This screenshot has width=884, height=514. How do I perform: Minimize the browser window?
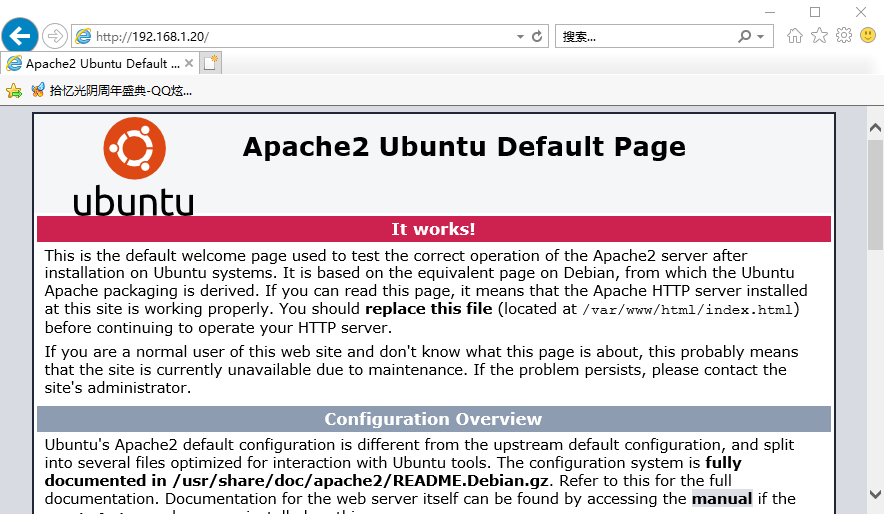(771, 12)
